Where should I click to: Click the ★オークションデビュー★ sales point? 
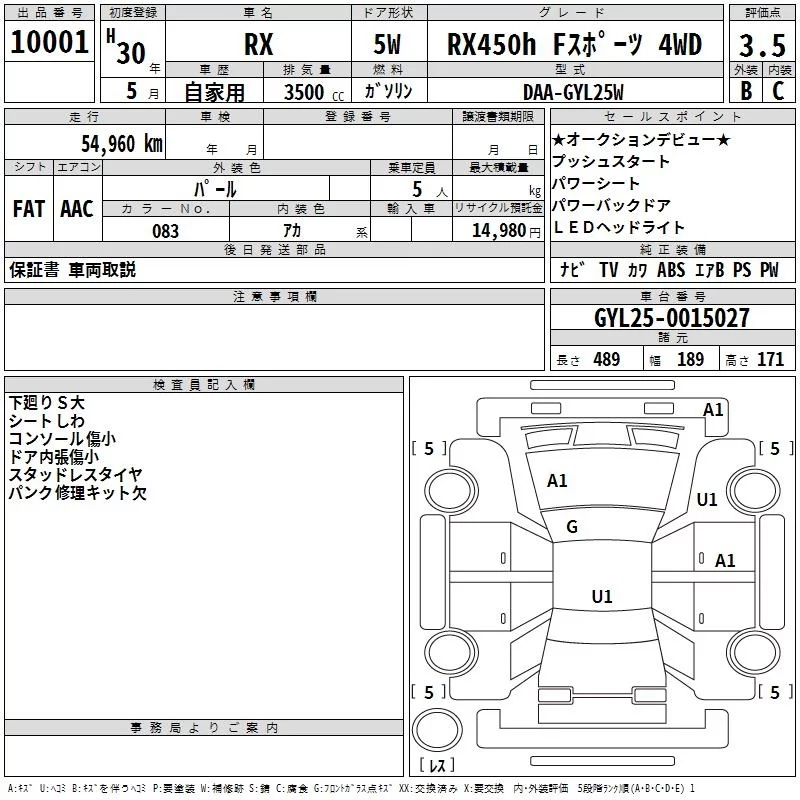[x=641, y=139]
